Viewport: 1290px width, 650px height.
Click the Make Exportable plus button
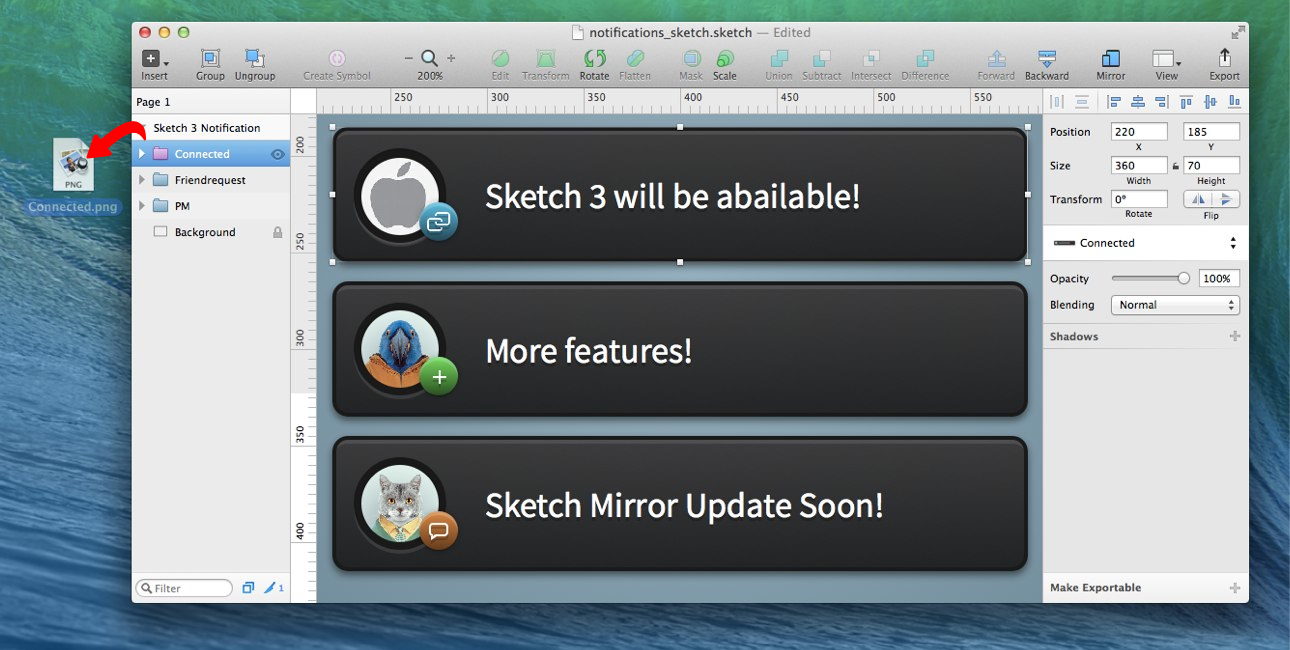[1235, 588]
